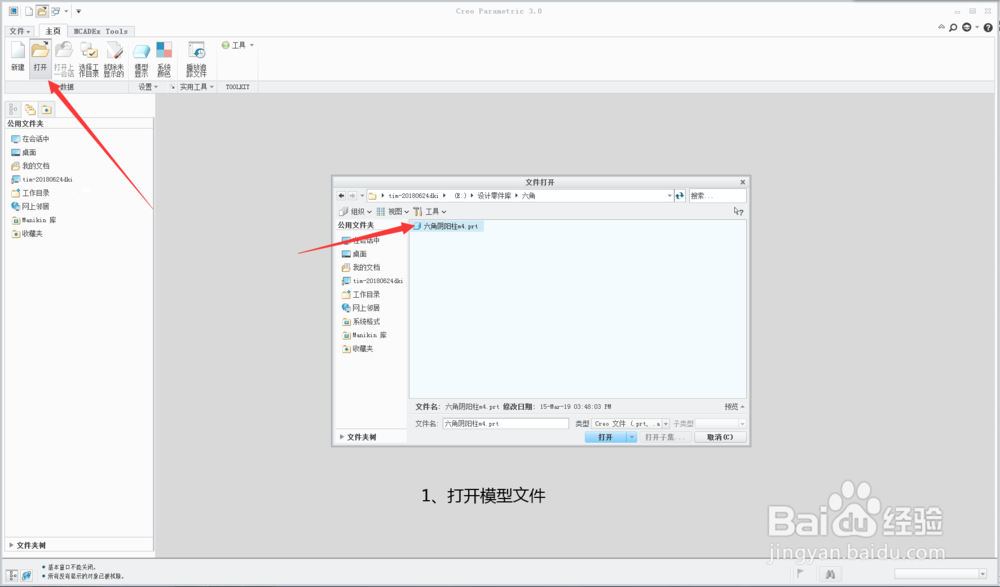The height and width of the screenshot is (587, 1000).
Task: Click quick-access windows switch icon
Action: [x=56, y=11]
